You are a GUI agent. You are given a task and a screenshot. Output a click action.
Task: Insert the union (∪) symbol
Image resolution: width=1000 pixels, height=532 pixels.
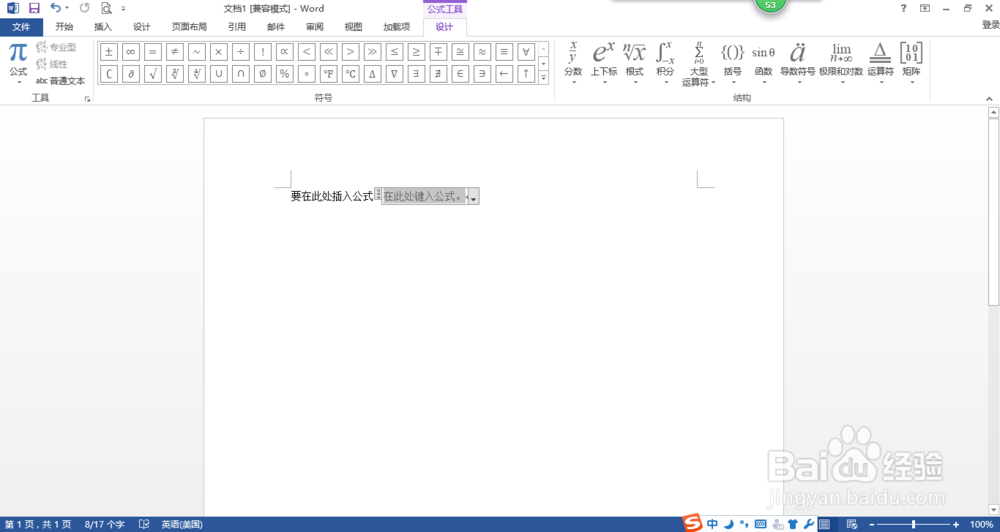click(219, 74)
